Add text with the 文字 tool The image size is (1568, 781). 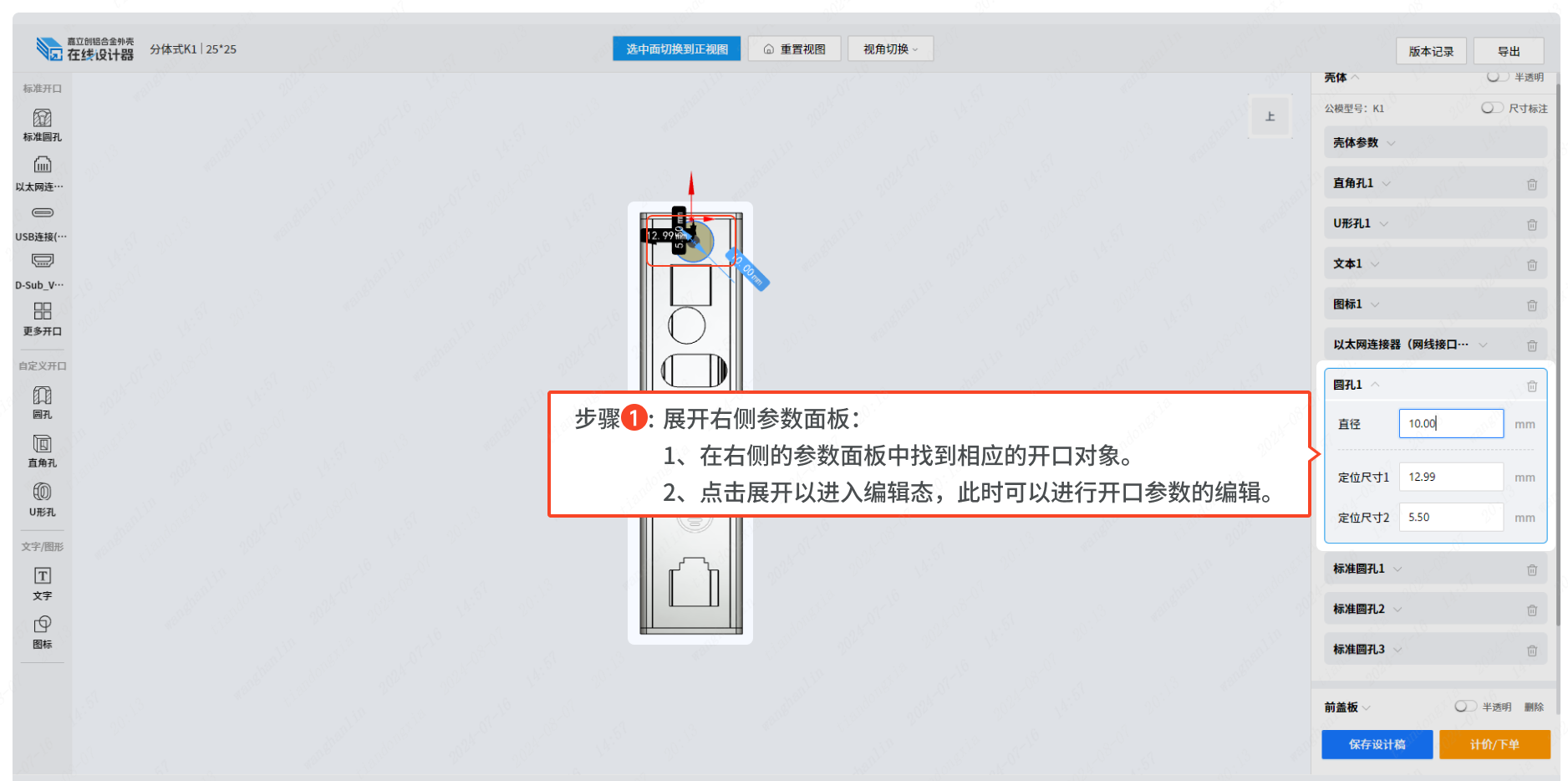point(42,584)
